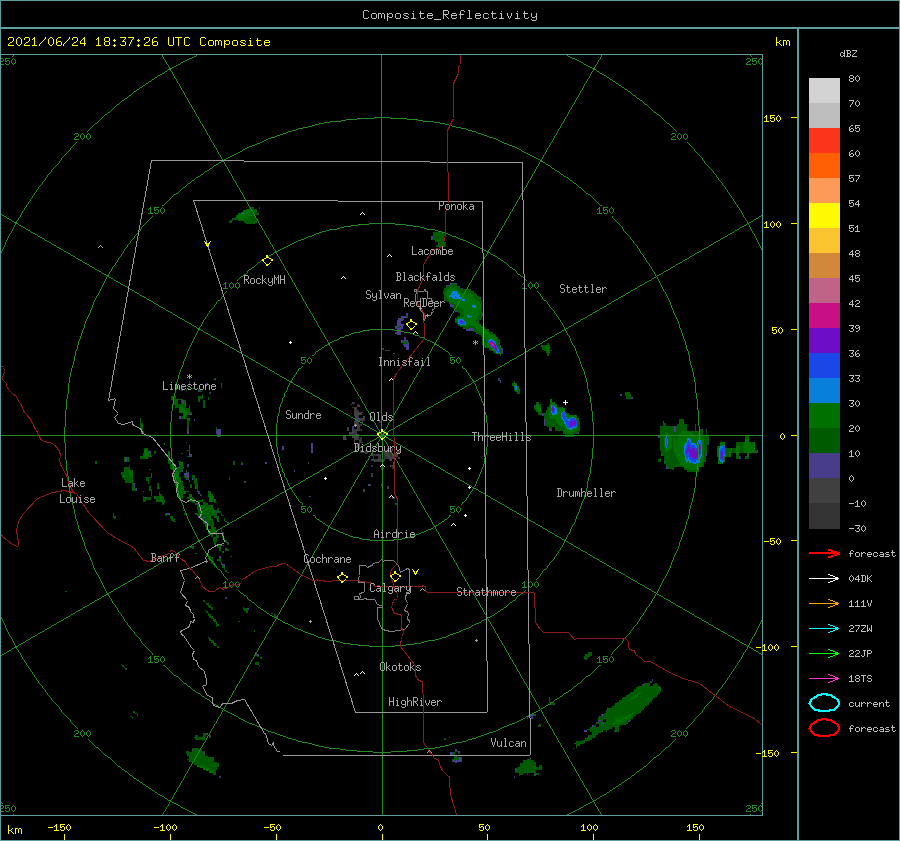
Task: Click the green 22JP arrow legend icon
Action: [x=824, y=653]
